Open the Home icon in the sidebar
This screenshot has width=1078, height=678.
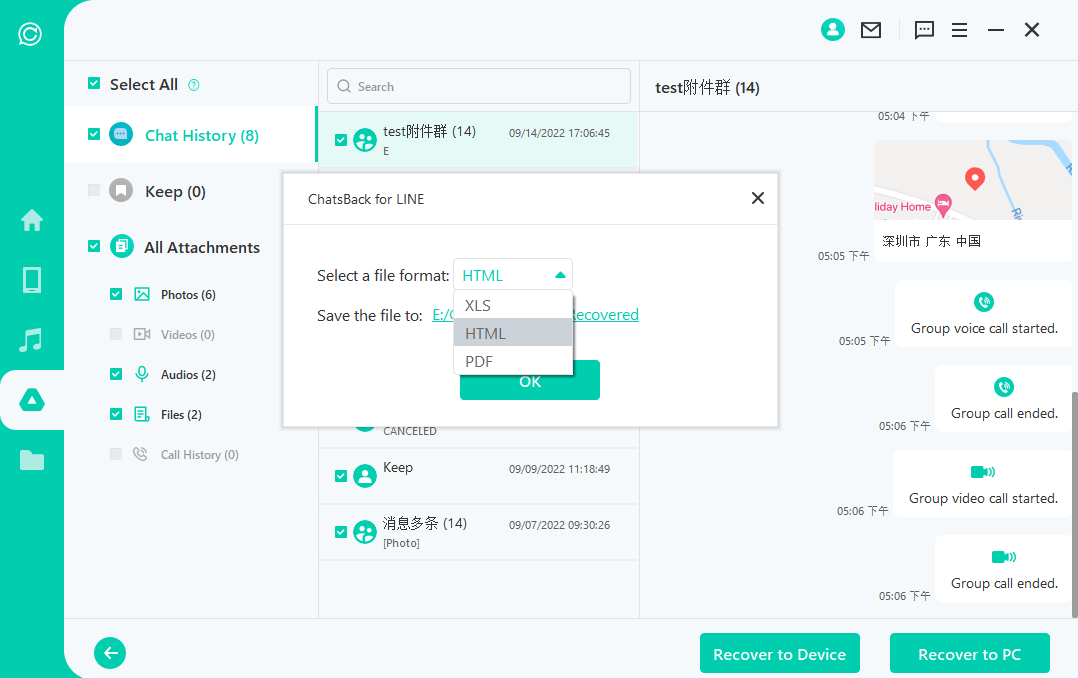coord(32,221)
